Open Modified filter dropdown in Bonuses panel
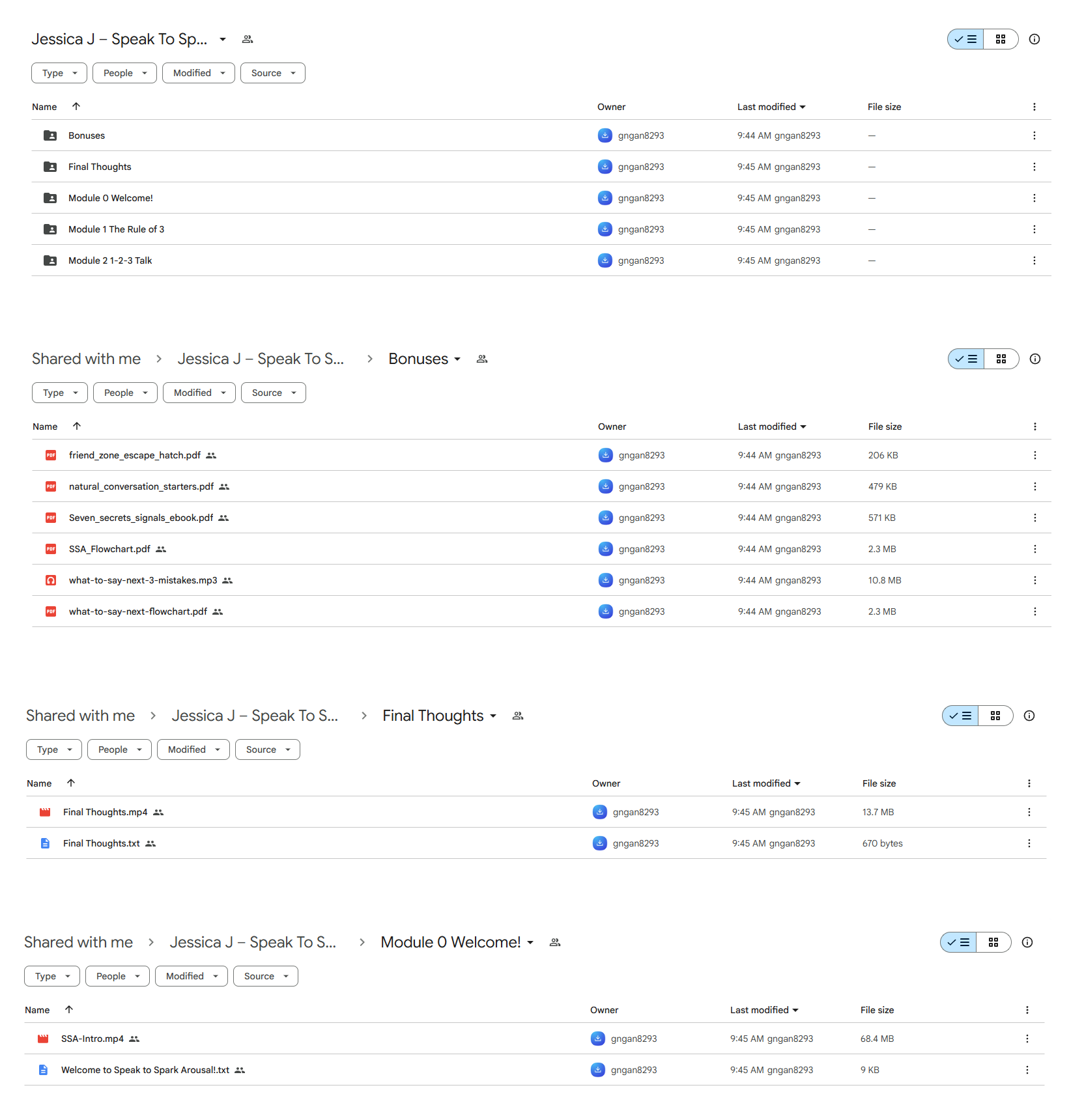The height and width of the screenshot is (1120, 1084). 199,393
